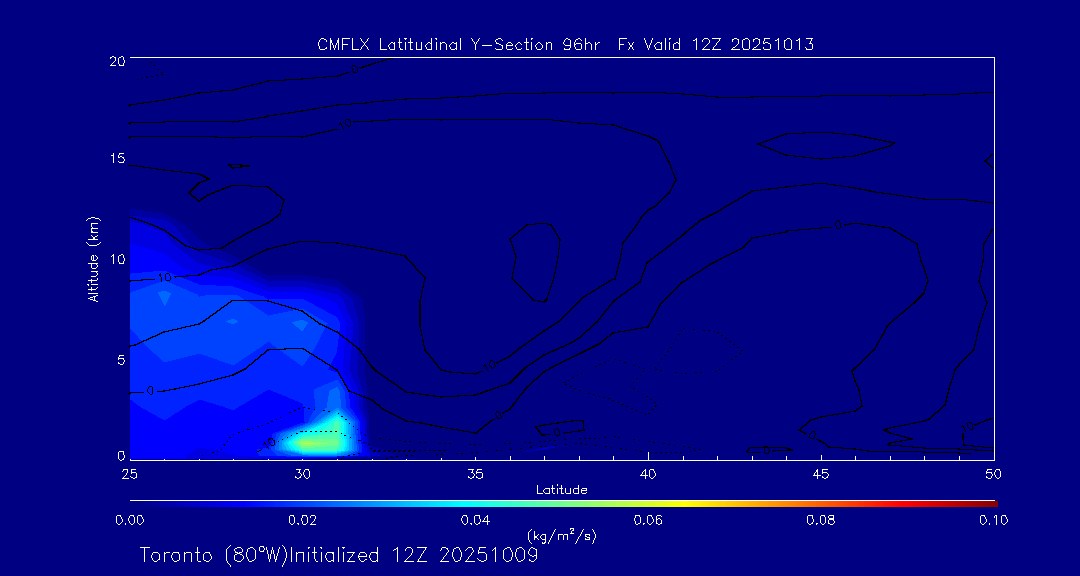Screen dimensions: 1080x576
Task: Click the x-axis tick label 50
Action: [994, 472]
